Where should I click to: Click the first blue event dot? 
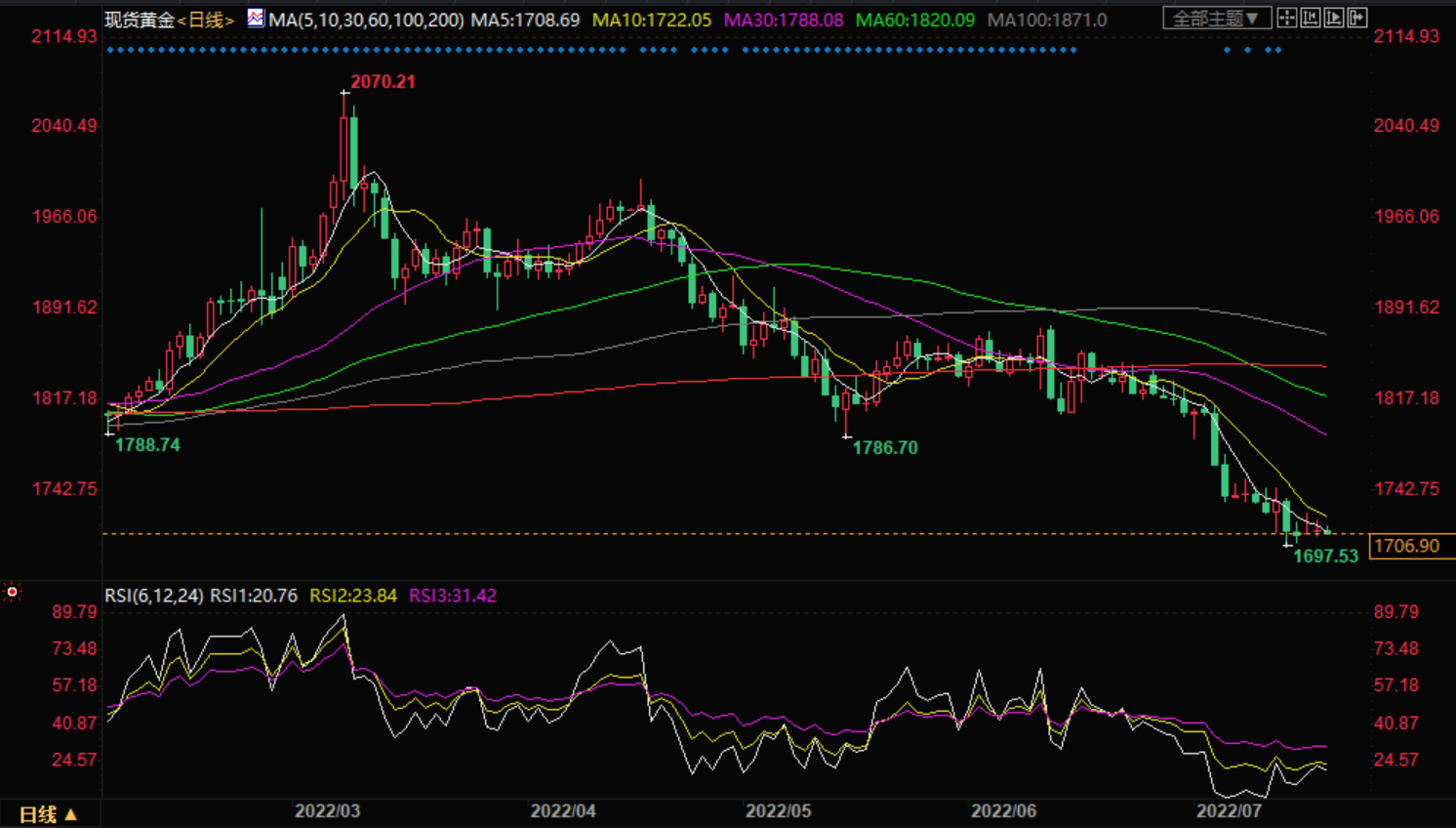[109, 50]
